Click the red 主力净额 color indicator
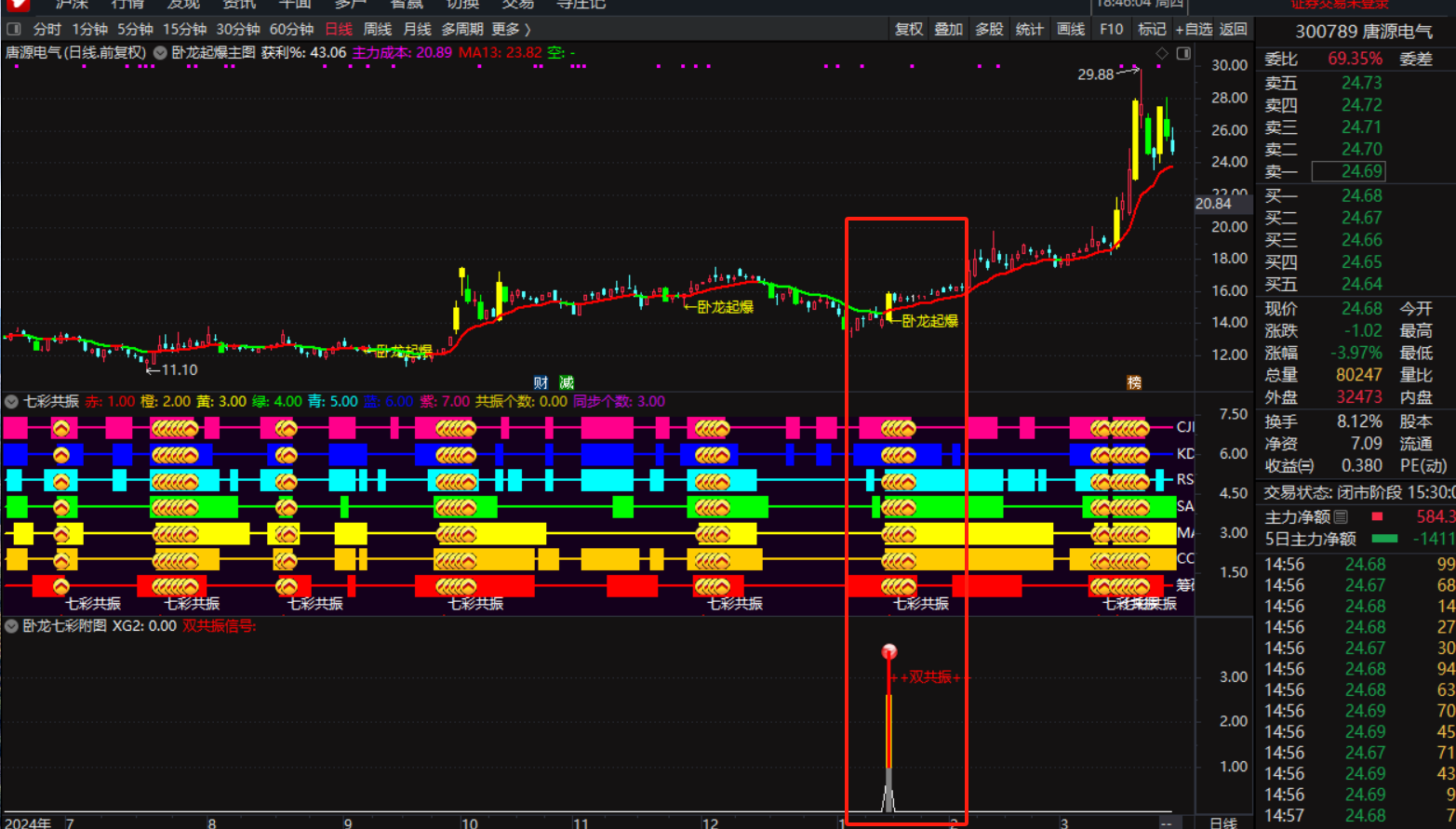Screen dimensions: 1456x829 click(1377, 516)
